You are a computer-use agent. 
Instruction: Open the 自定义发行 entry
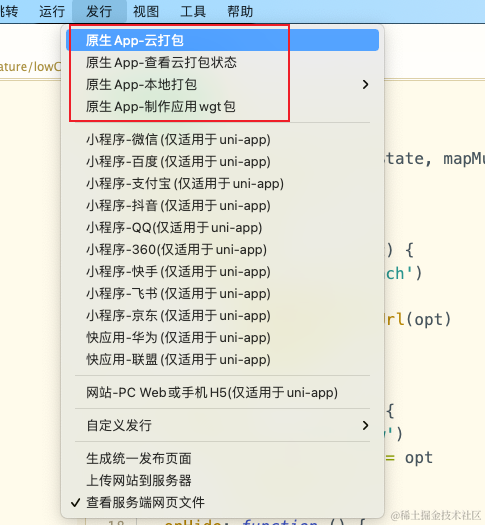coord(223,425)
